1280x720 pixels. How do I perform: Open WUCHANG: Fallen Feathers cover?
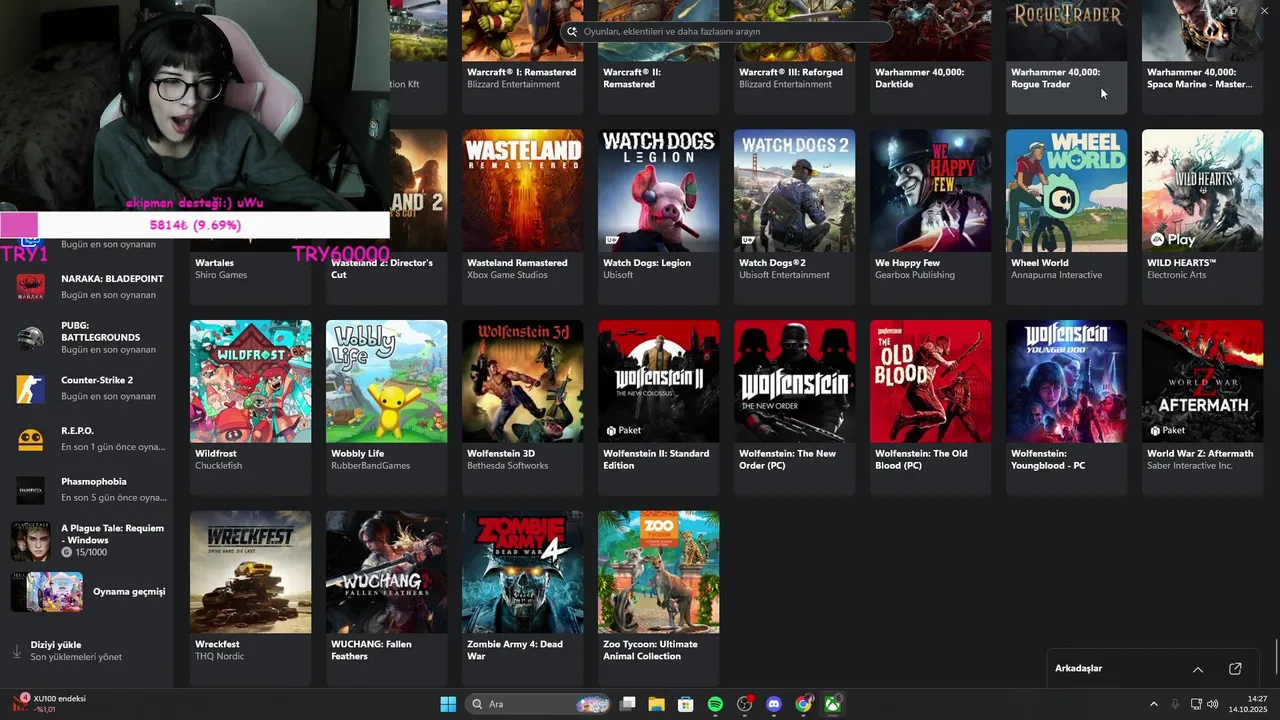tap(387, 572)
